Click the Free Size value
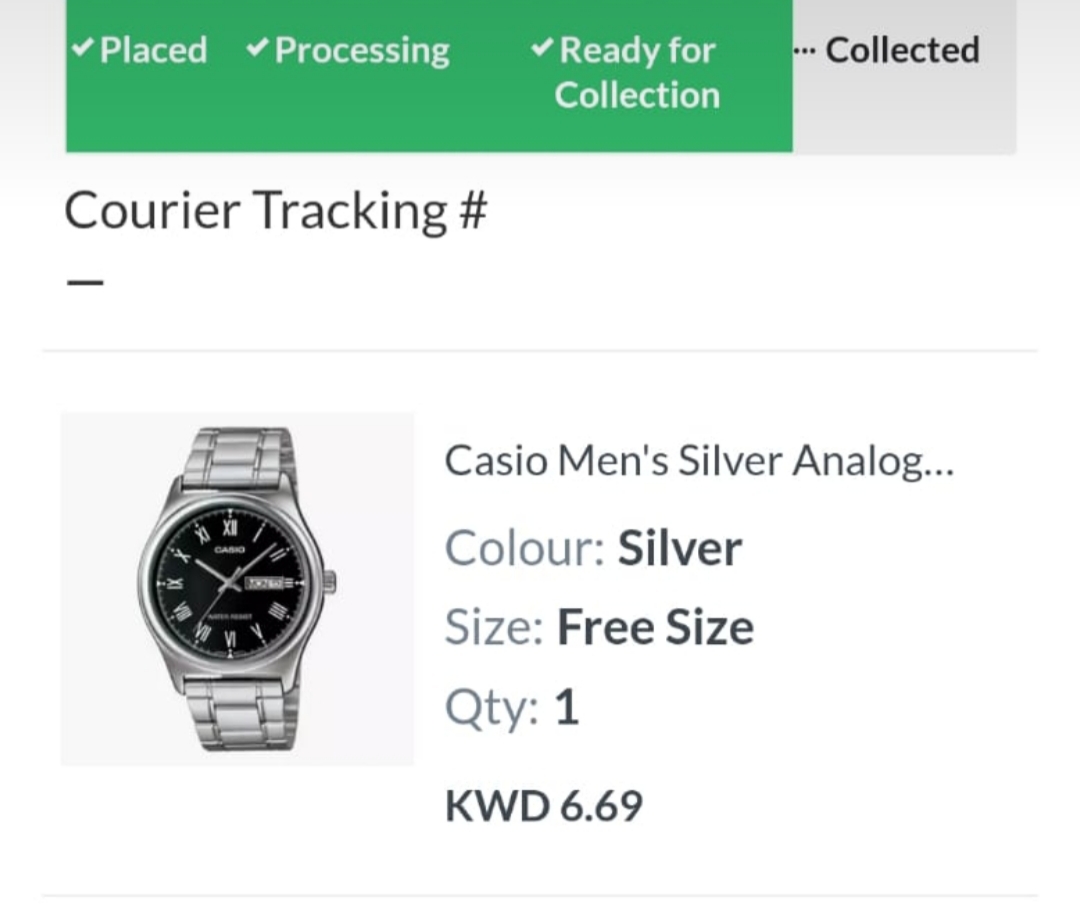 655,628
